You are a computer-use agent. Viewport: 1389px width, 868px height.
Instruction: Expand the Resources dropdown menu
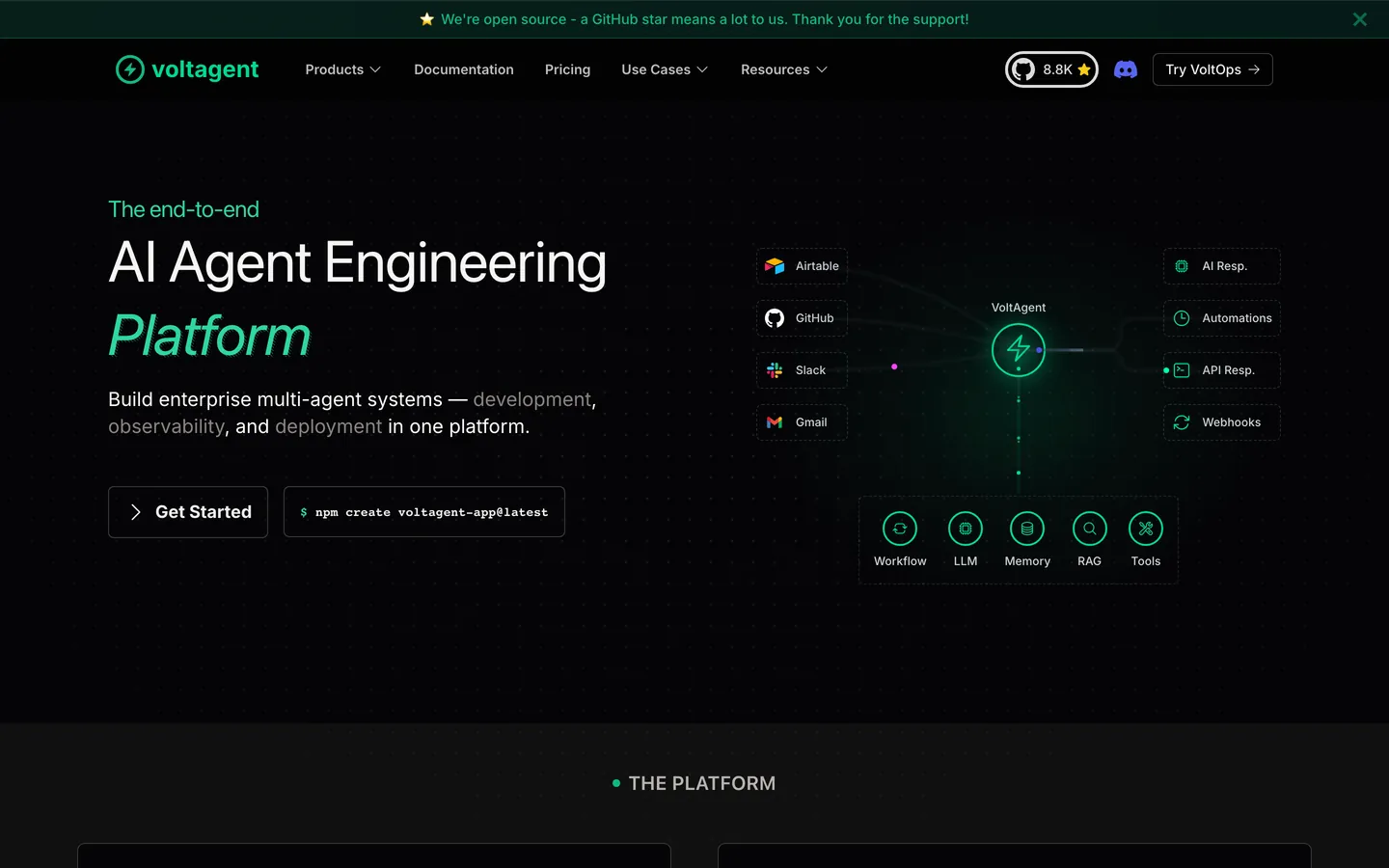pos(784,69)
